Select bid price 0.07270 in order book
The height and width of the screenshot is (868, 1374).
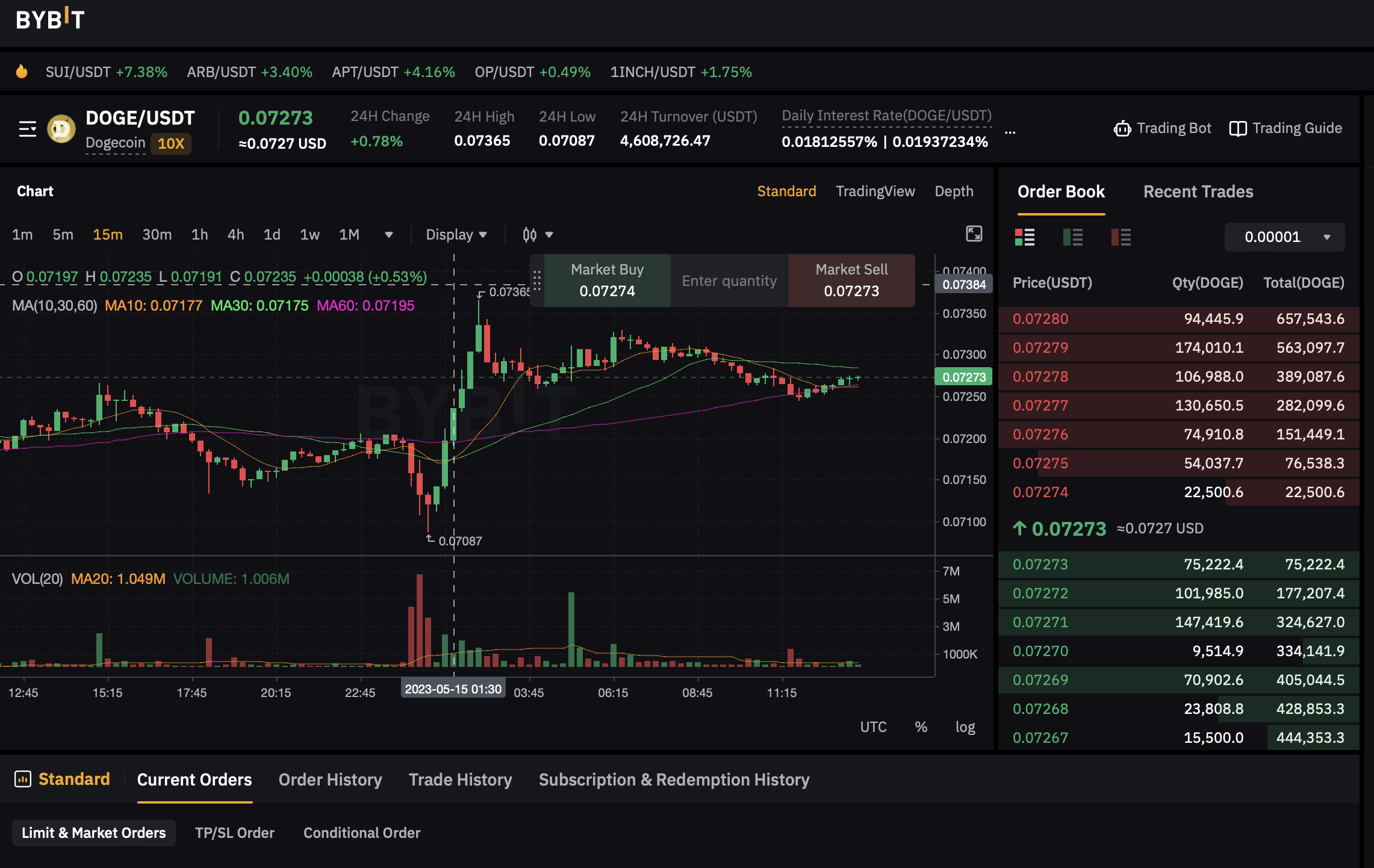(x=1040, y=651)
